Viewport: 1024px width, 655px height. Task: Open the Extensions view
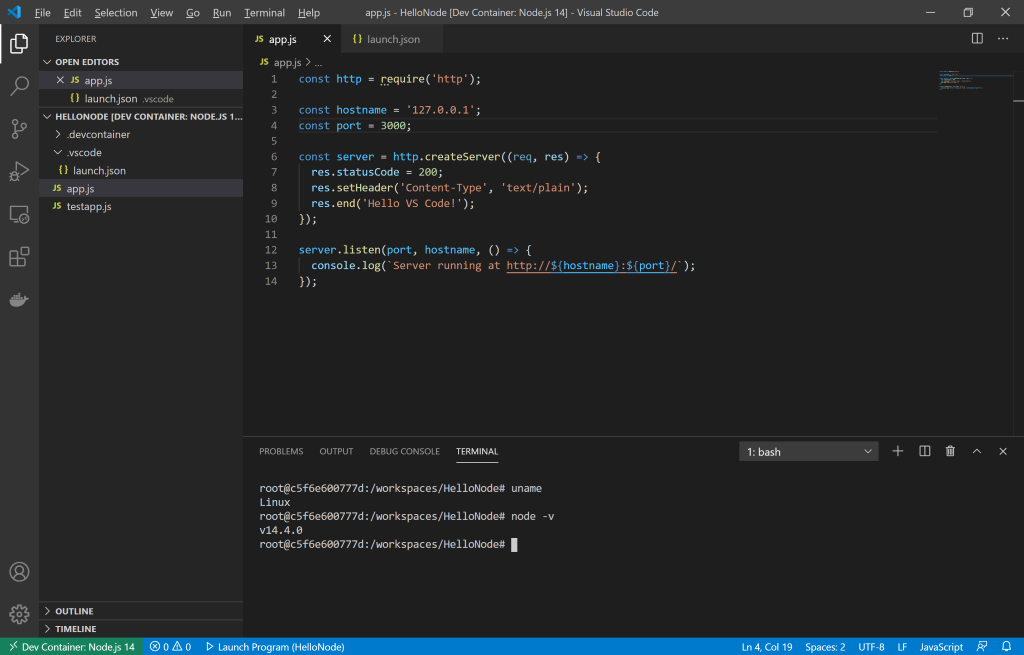19,257
